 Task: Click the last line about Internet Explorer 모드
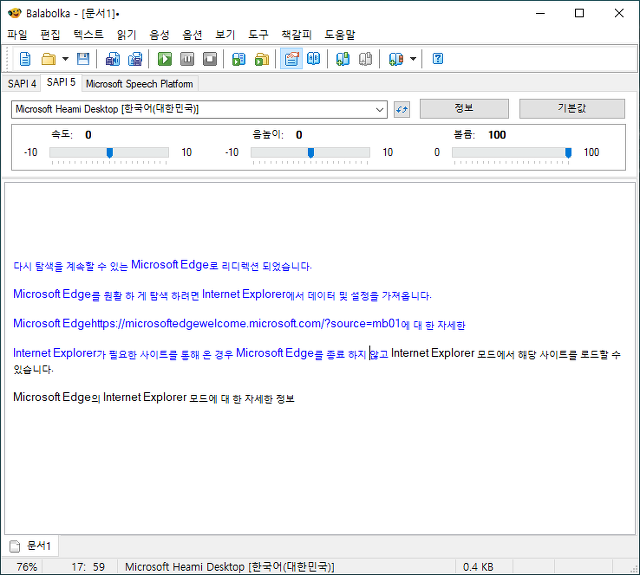154,397
